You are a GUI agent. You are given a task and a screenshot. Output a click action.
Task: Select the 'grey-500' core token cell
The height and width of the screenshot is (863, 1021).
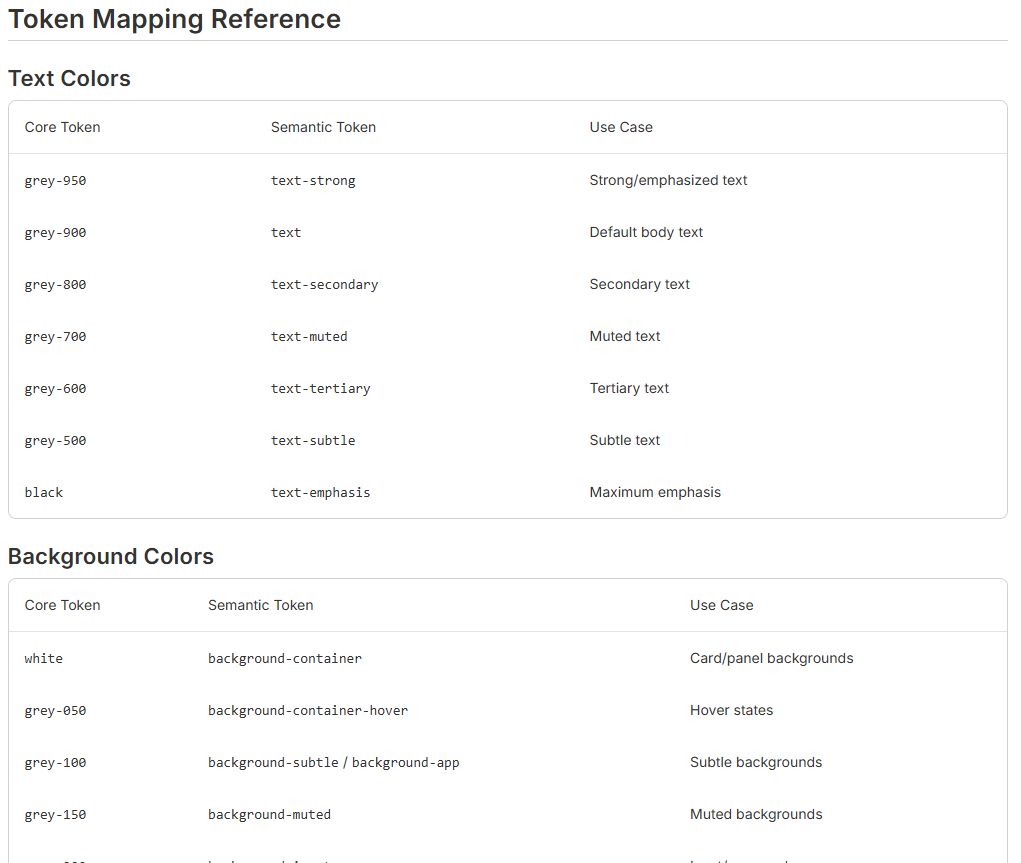(55, 441)
